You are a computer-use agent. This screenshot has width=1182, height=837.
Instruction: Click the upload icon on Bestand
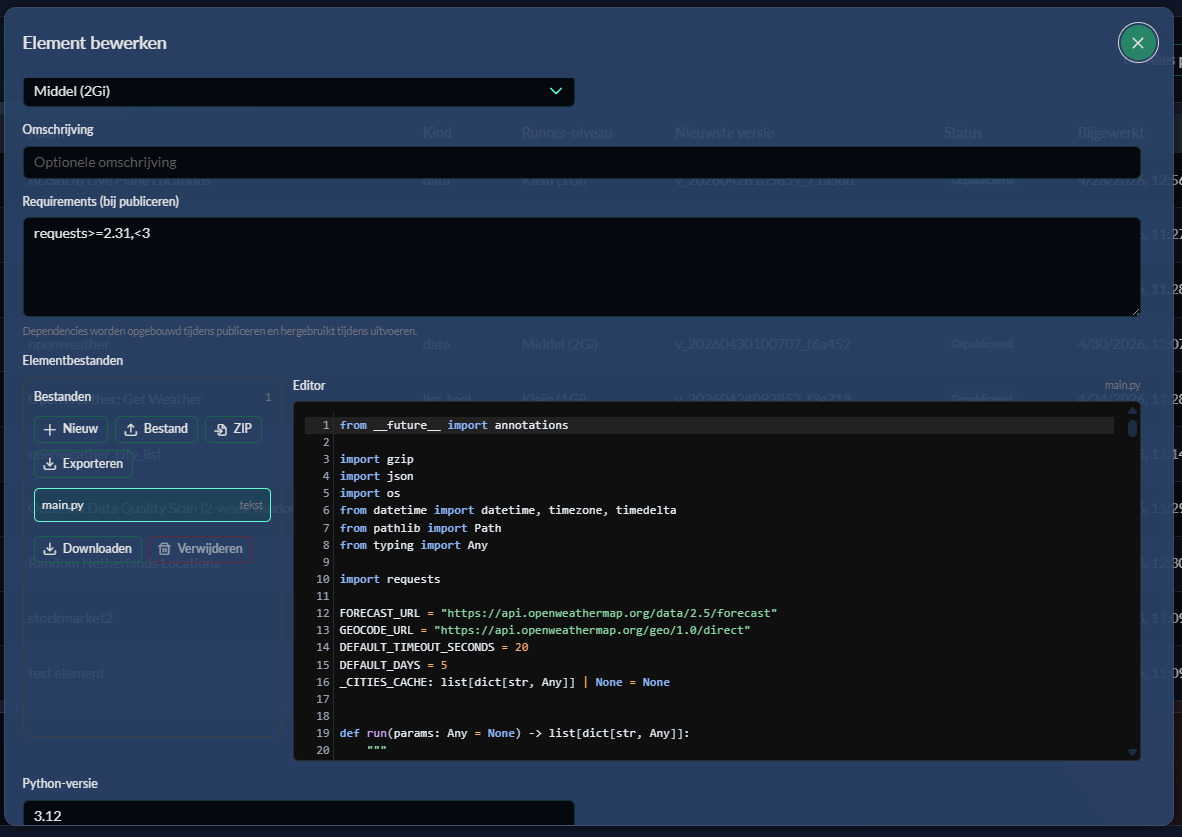(x=130, y=429)
